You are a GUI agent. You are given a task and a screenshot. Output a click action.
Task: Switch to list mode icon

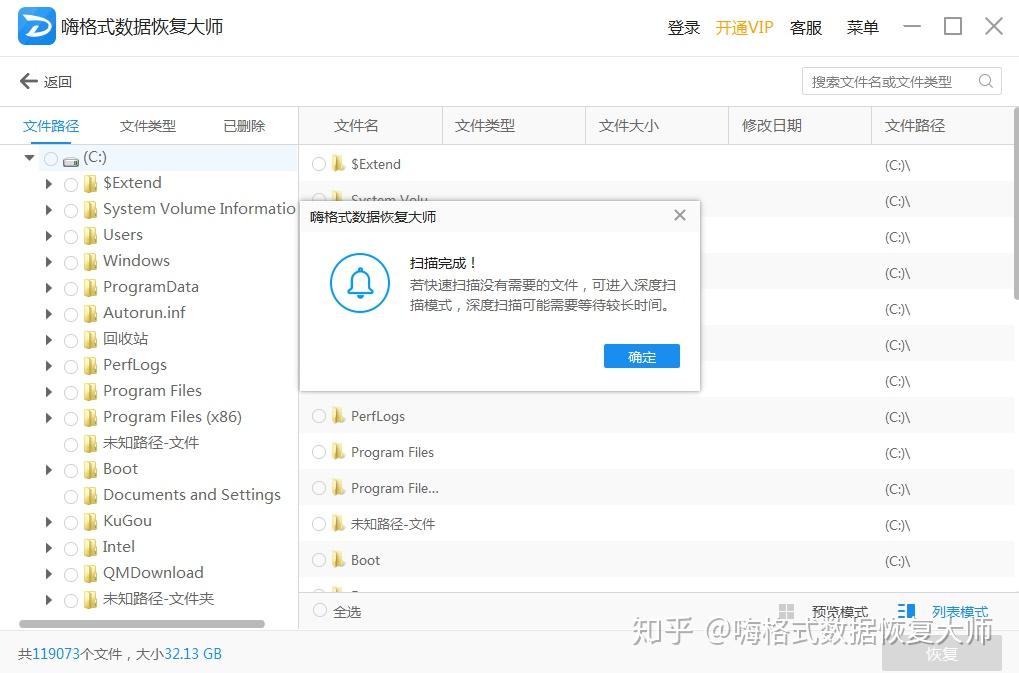click(x=907, y=612)
